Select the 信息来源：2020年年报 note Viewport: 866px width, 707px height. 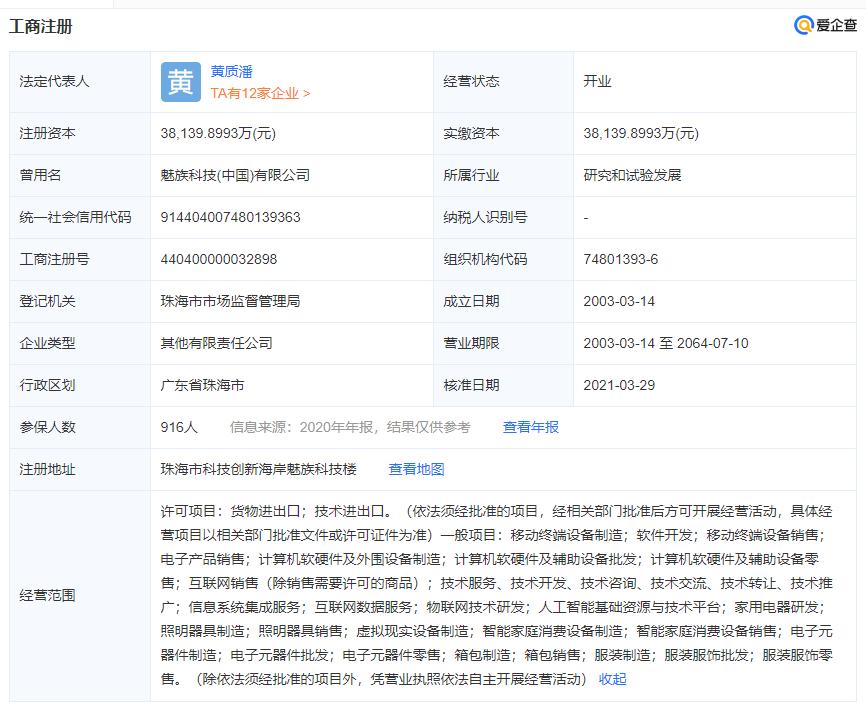[x=350, y=427]
